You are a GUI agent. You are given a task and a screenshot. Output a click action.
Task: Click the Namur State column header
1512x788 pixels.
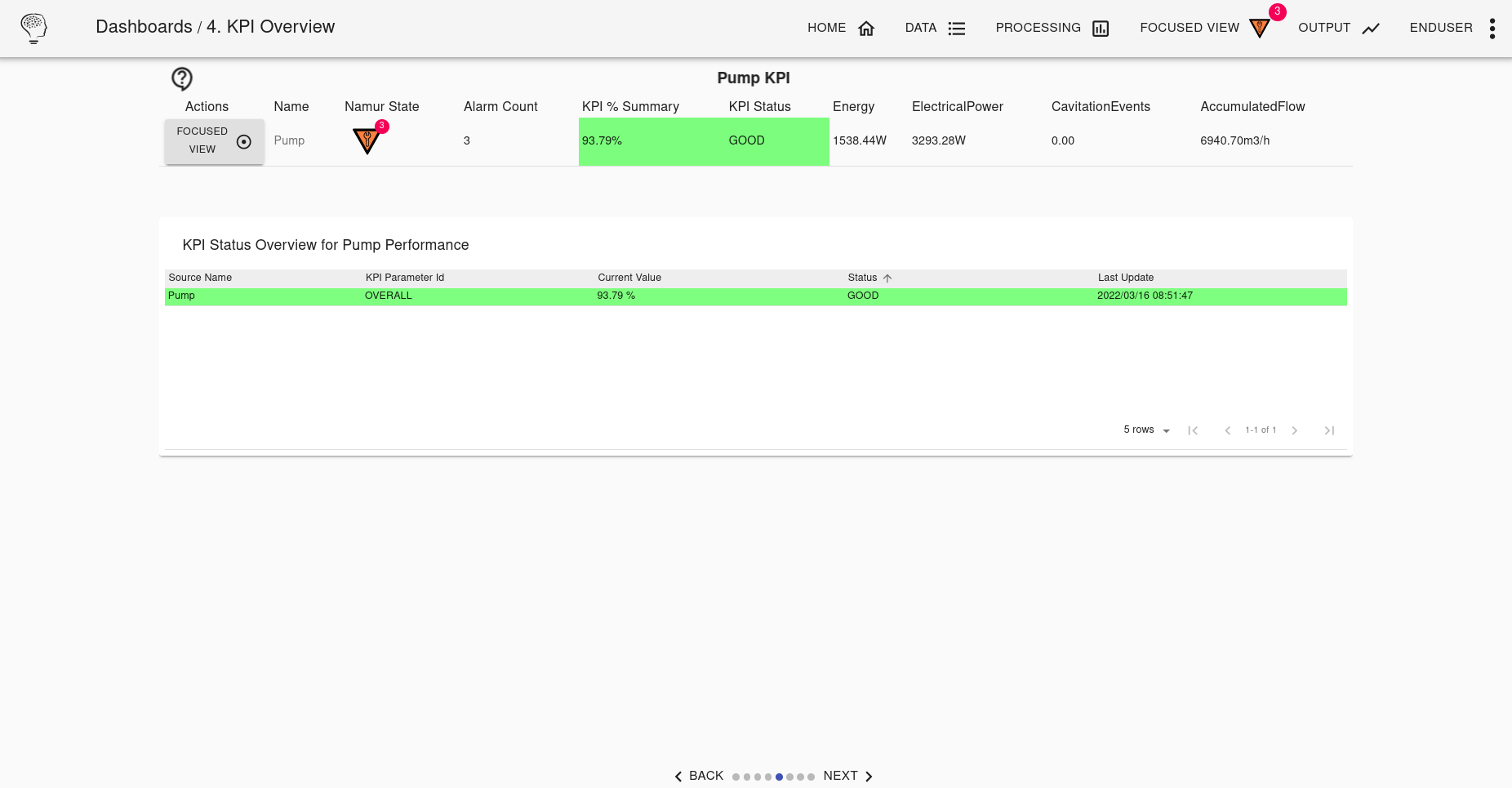click(x=382, y=106)
